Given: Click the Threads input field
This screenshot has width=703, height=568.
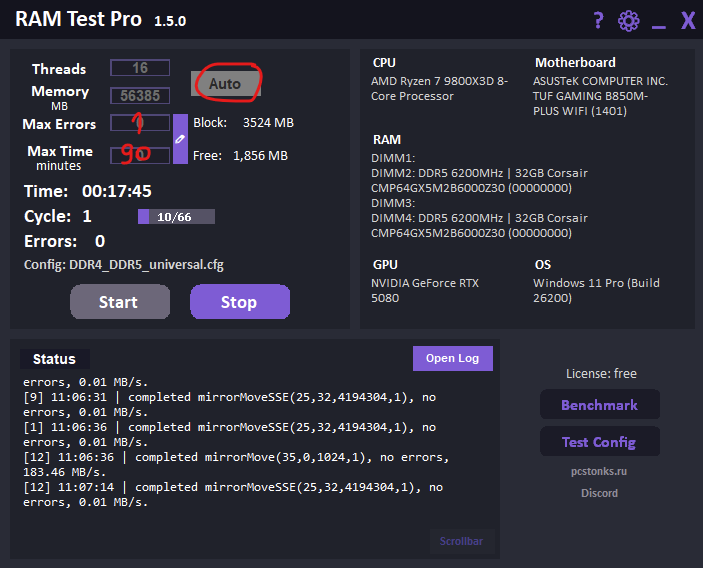Looking at the screenshot, I should coord(140,68).
